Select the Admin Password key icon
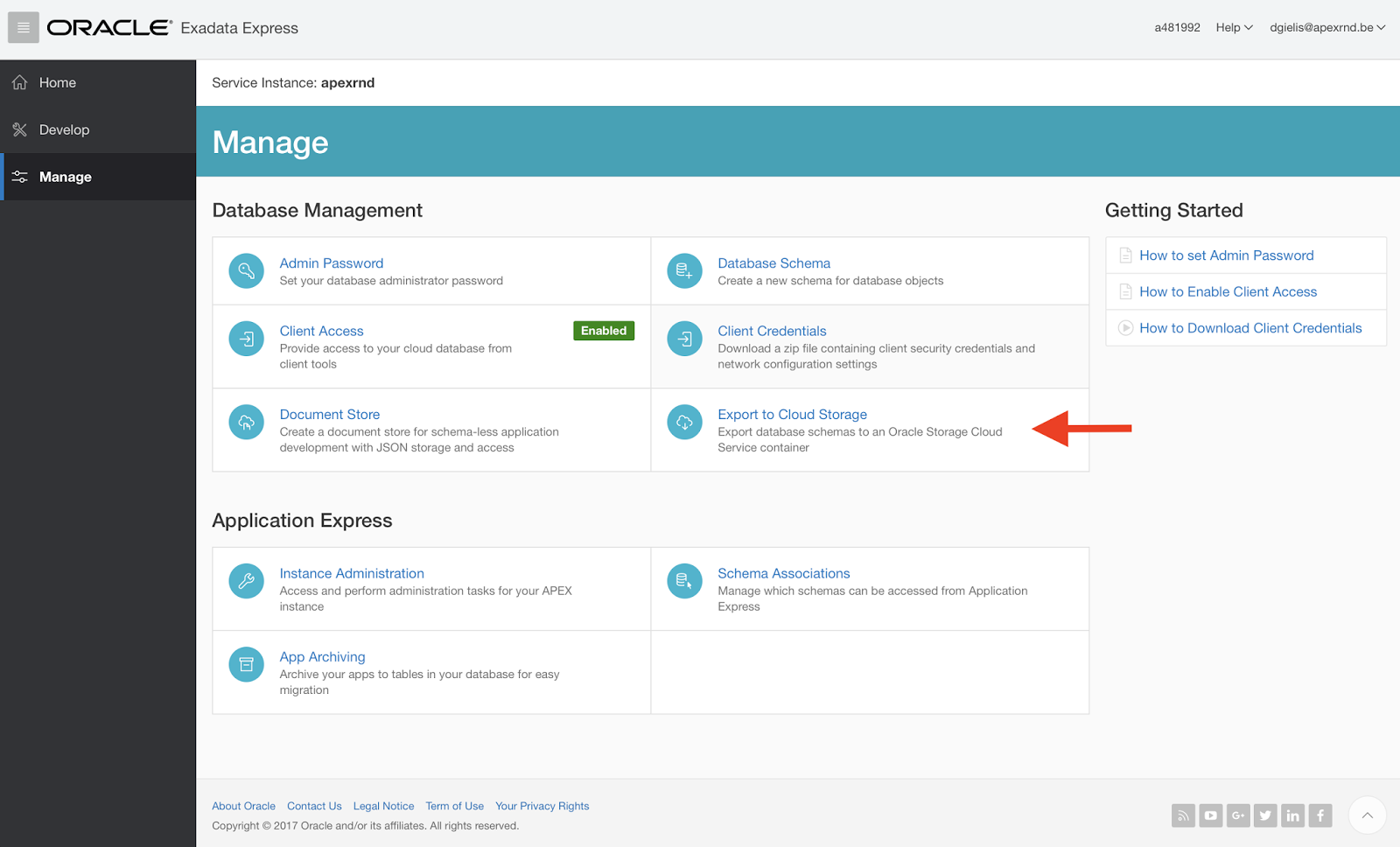This screenshot has width=1400, height=847. (x=246, y=271)
